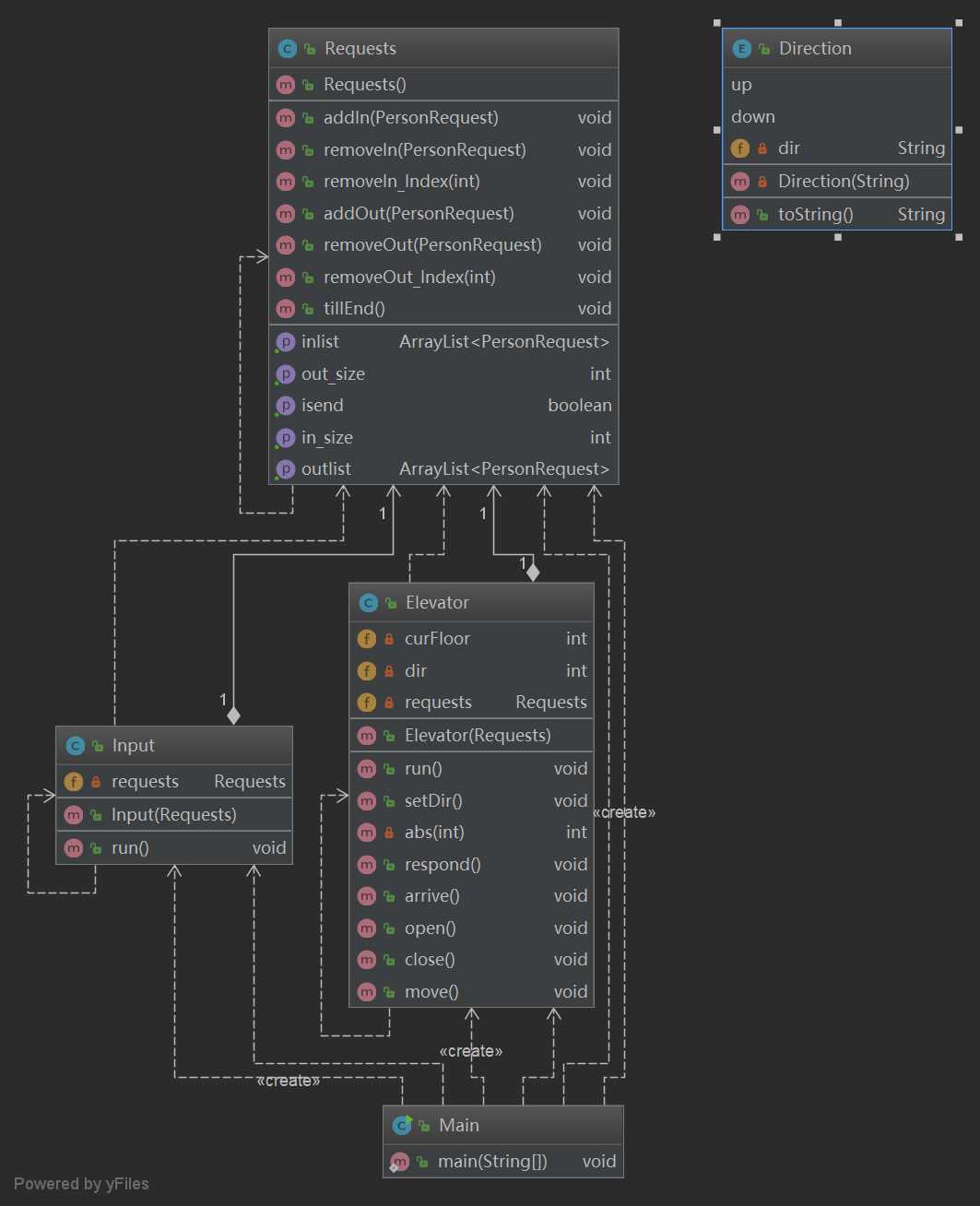Grab the top-middle resize handle of Direction
980x1206 pixels.
coord(837,23)
